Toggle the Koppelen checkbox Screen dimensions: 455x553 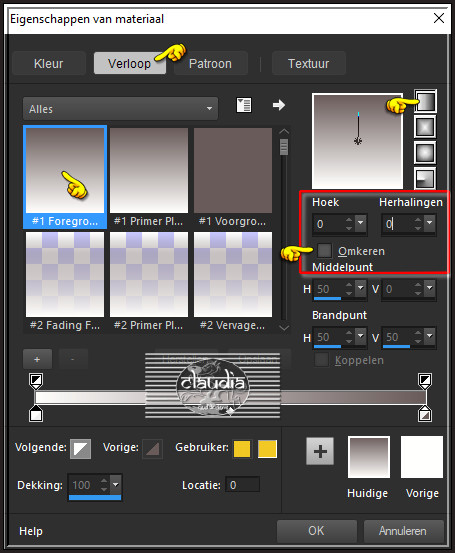[321, 360]
